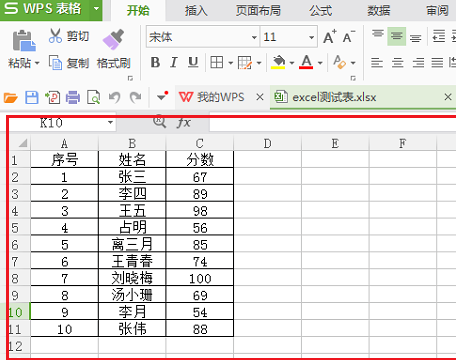This screenshot has height=360, width=456.
Task: Toggle bold formatting
Action: tap(155, 62)
